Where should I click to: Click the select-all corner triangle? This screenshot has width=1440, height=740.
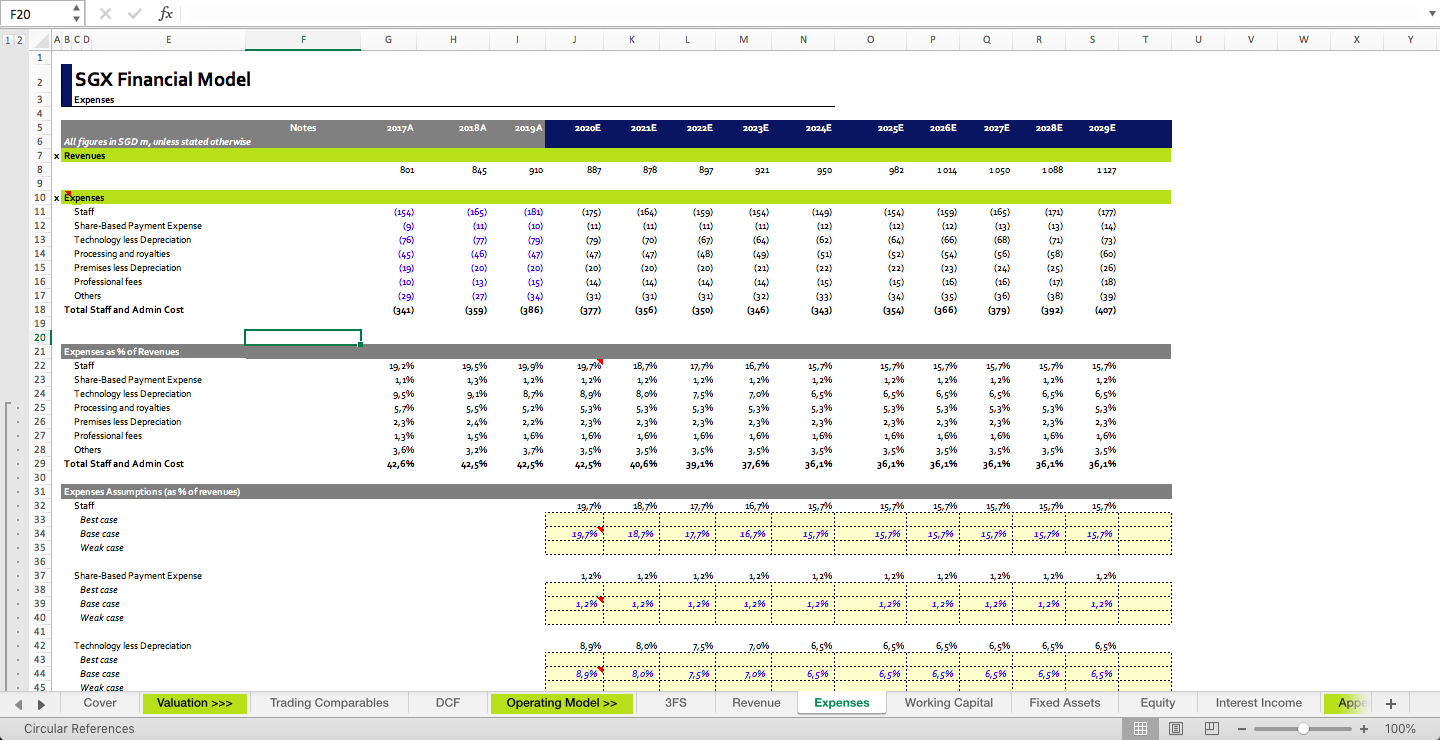pos(40,40)
